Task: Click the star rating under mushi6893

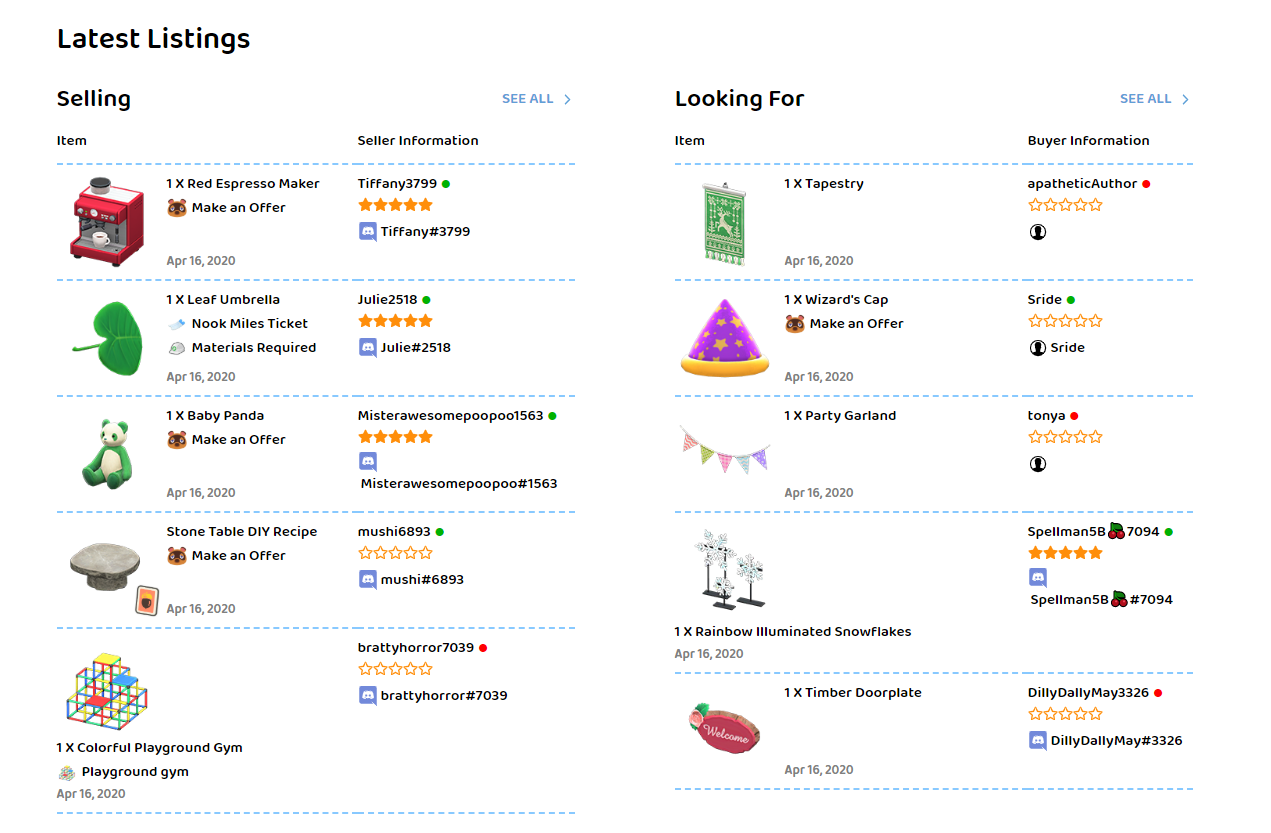Action: click(x=396, y=552)
